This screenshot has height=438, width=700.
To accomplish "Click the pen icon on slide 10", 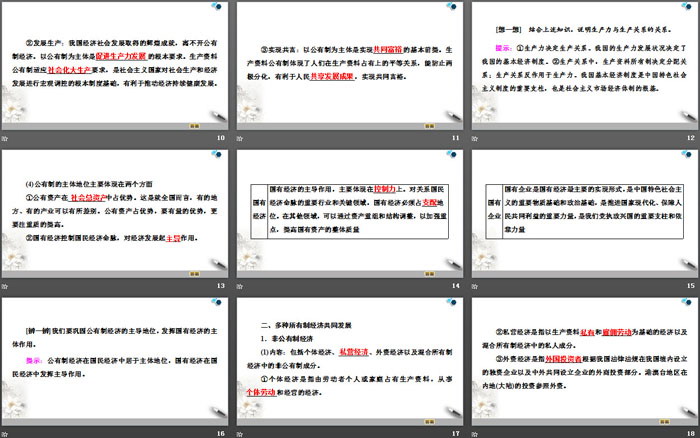I will (x=219, y=116).
